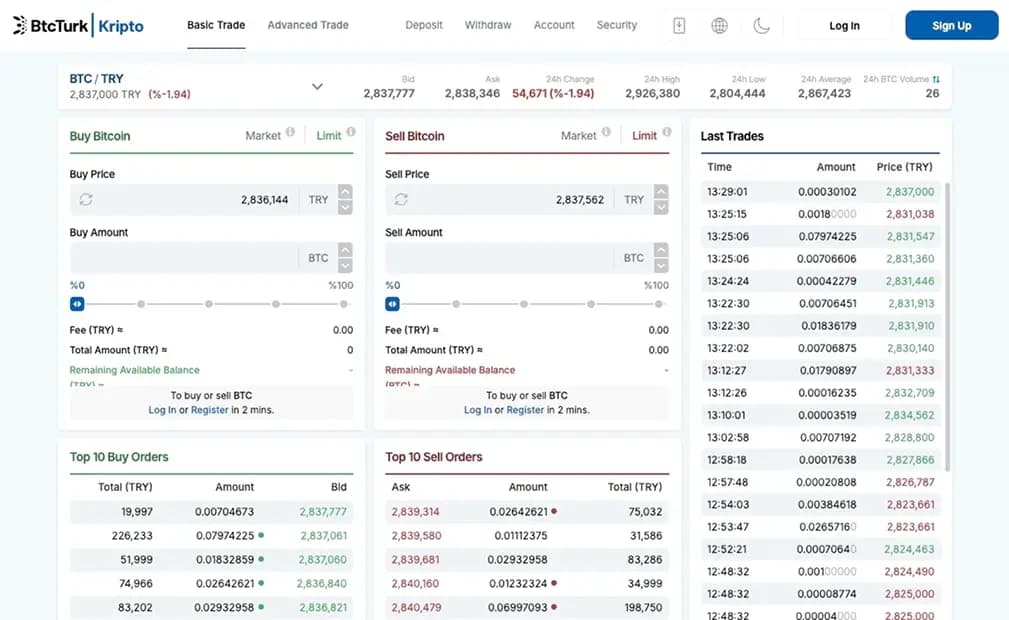Click the Sell amount percentage slider handle

point(393,304)
